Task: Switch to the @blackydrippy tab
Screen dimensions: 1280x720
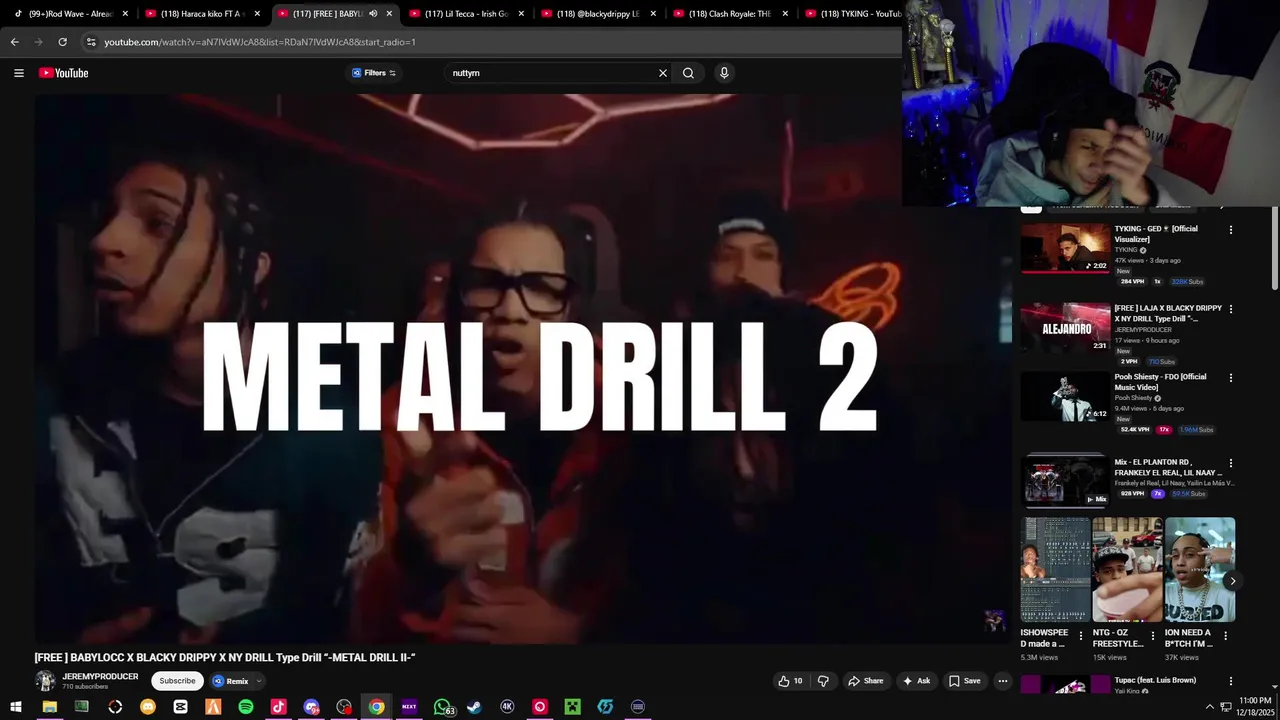Action: pyautogui.click(x=597, y=14)
